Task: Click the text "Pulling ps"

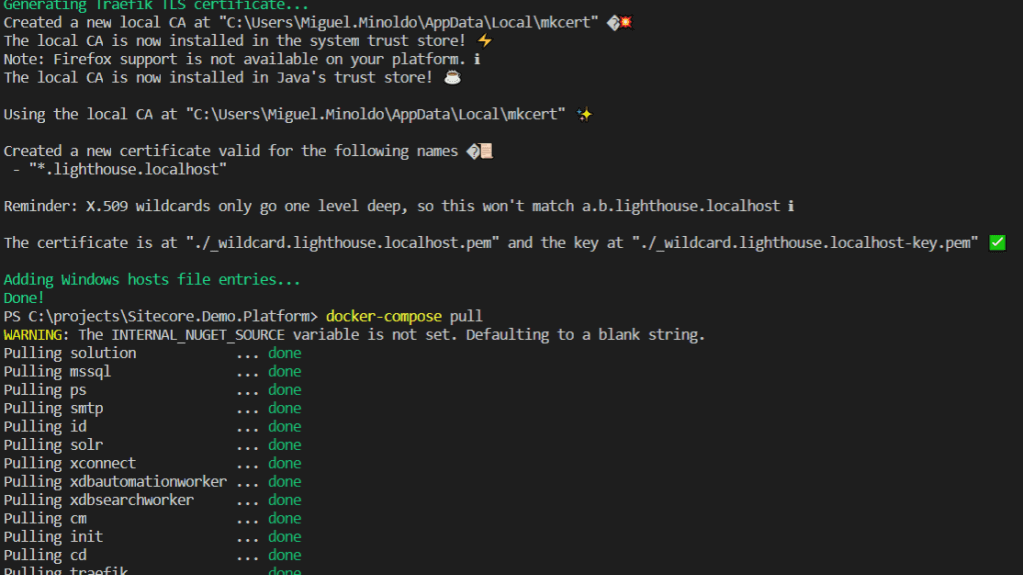Action: tap(45, 390)
